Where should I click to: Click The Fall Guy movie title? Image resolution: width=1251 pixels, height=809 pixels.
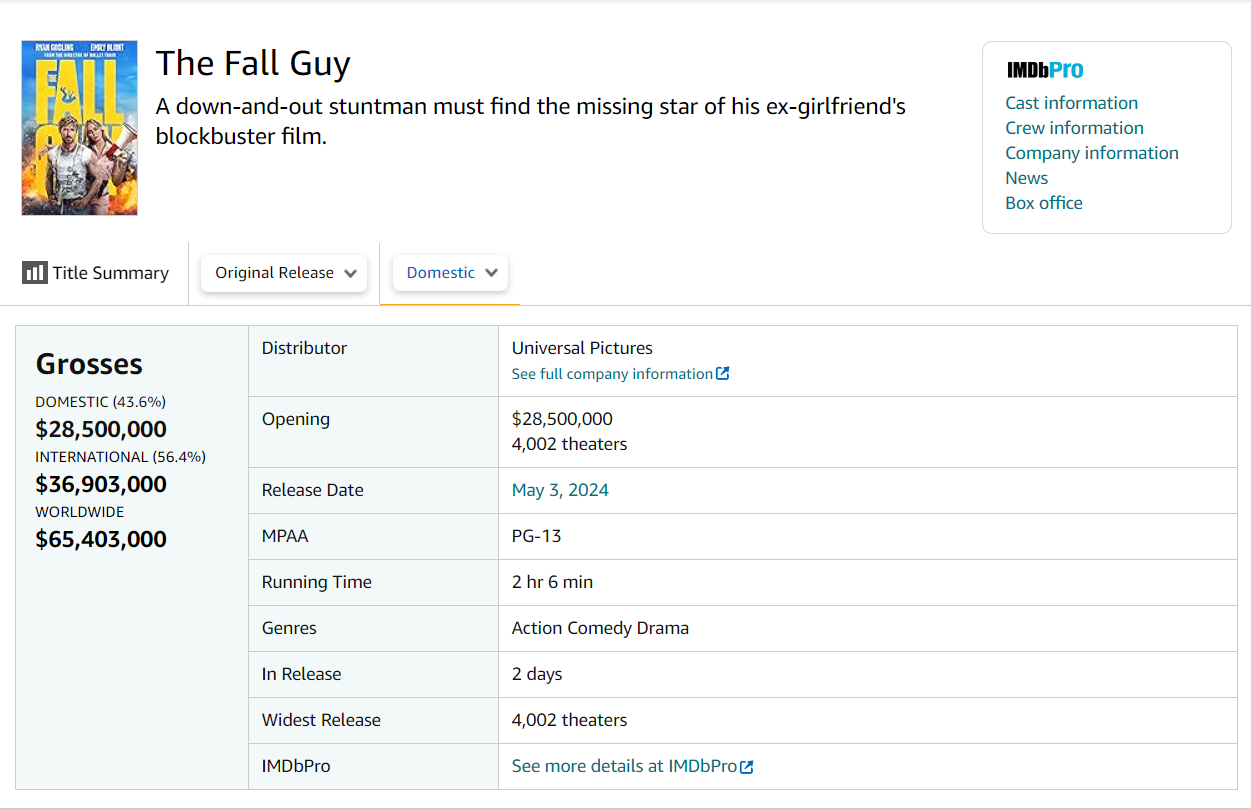click(253, 63)
